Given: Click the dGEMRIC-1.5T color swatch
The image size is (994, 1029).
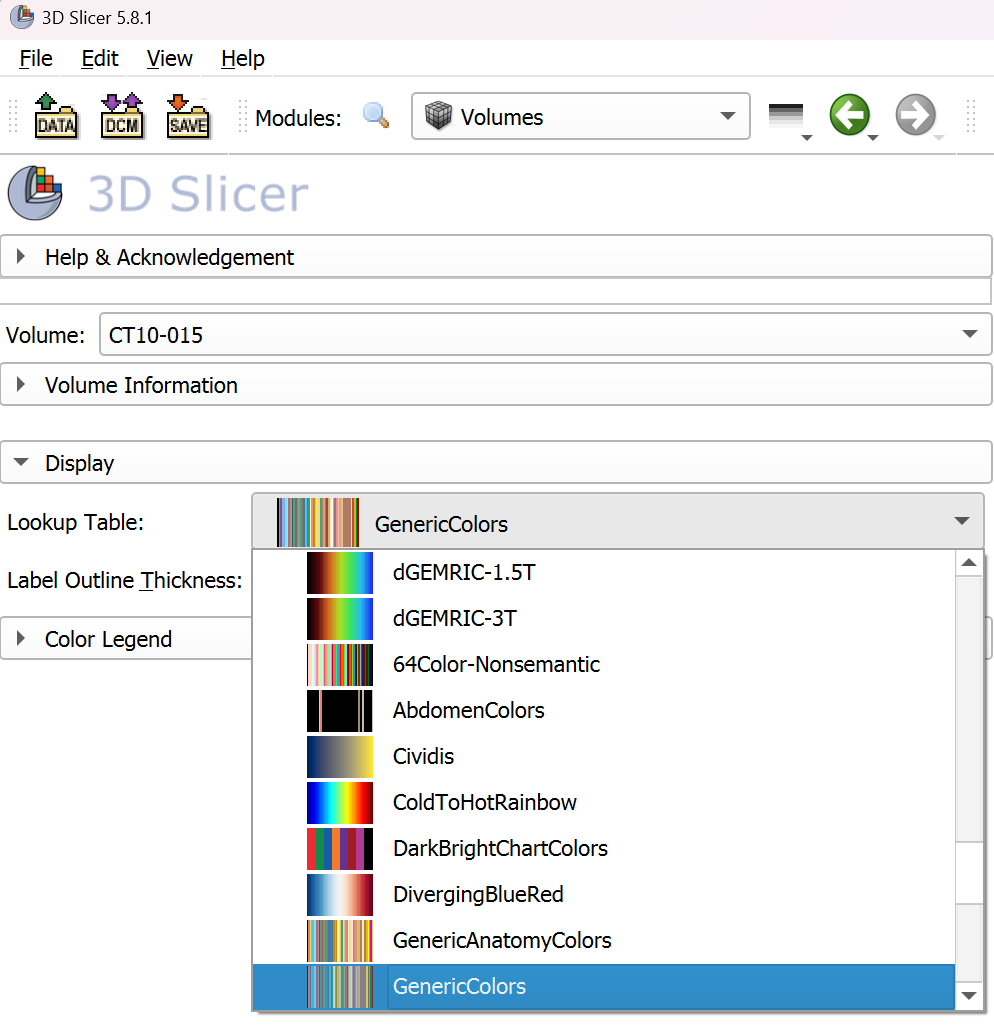Looking at the screenshot, I should [340, 572].
